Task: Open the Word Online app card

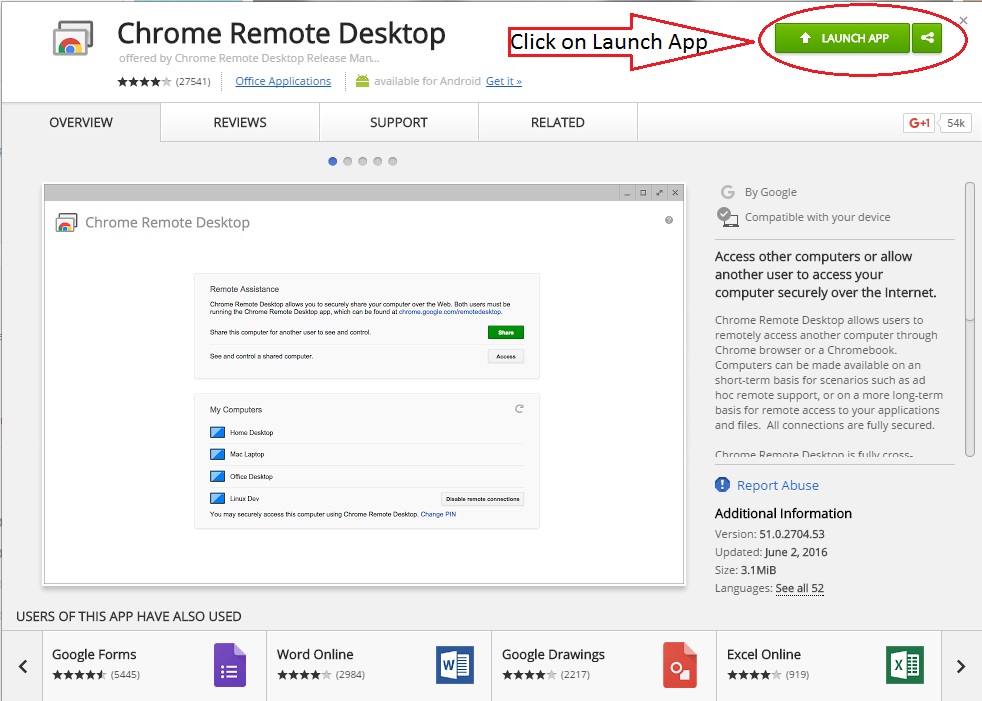Action: (x=379, y=665)
